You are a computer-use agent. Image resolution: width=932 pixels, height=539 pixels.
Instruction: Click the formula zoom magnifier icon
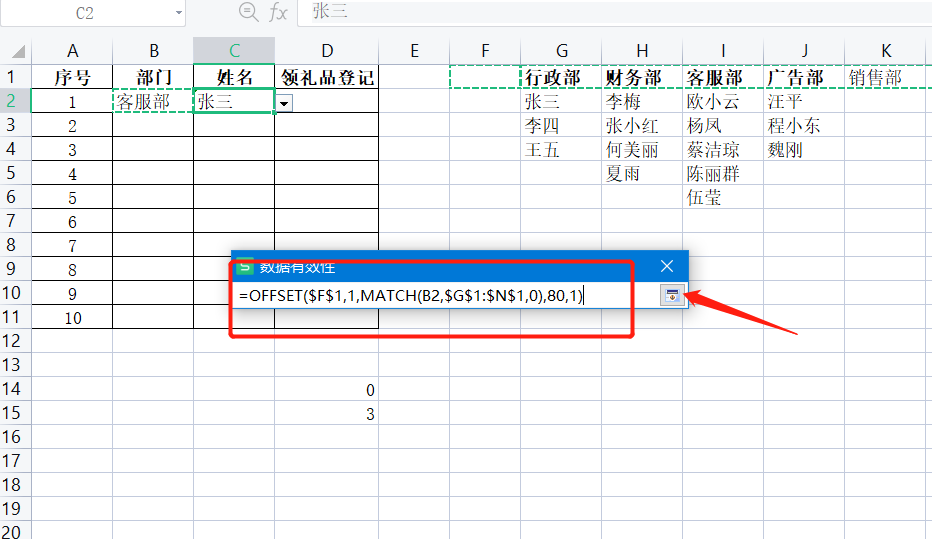coord(248,11)
